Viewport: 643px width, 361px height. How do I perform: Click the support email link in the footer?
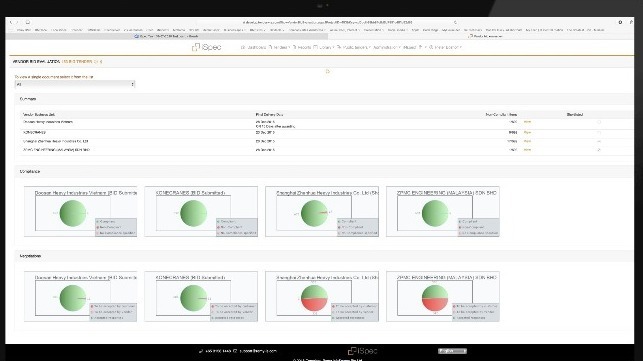click(x=258, y=351)
